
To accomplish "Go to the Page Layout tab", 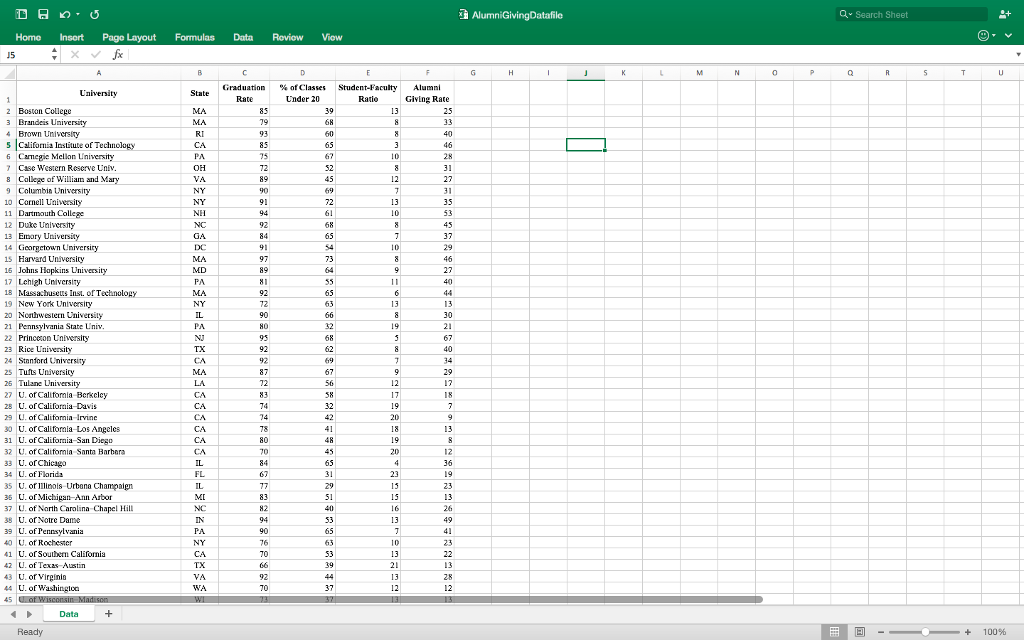I will point(129,37).
